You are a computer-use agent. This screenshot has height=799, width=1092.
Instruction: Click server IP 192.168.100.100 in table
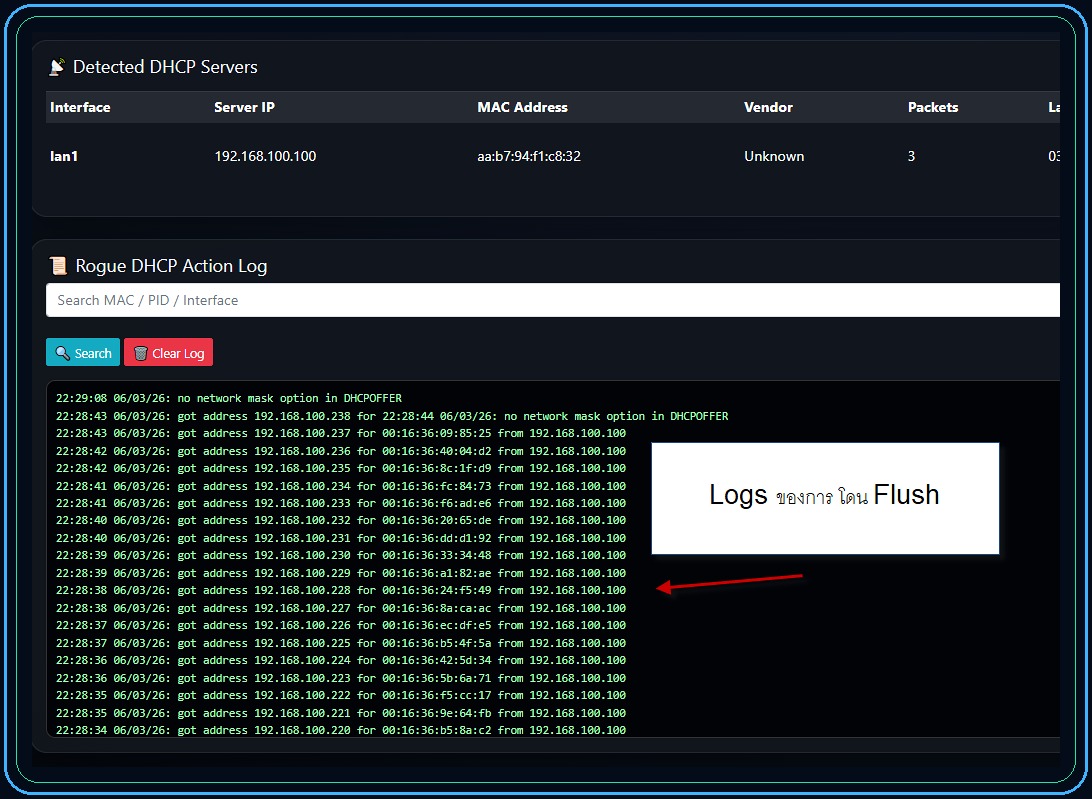(x=265, y=156)
